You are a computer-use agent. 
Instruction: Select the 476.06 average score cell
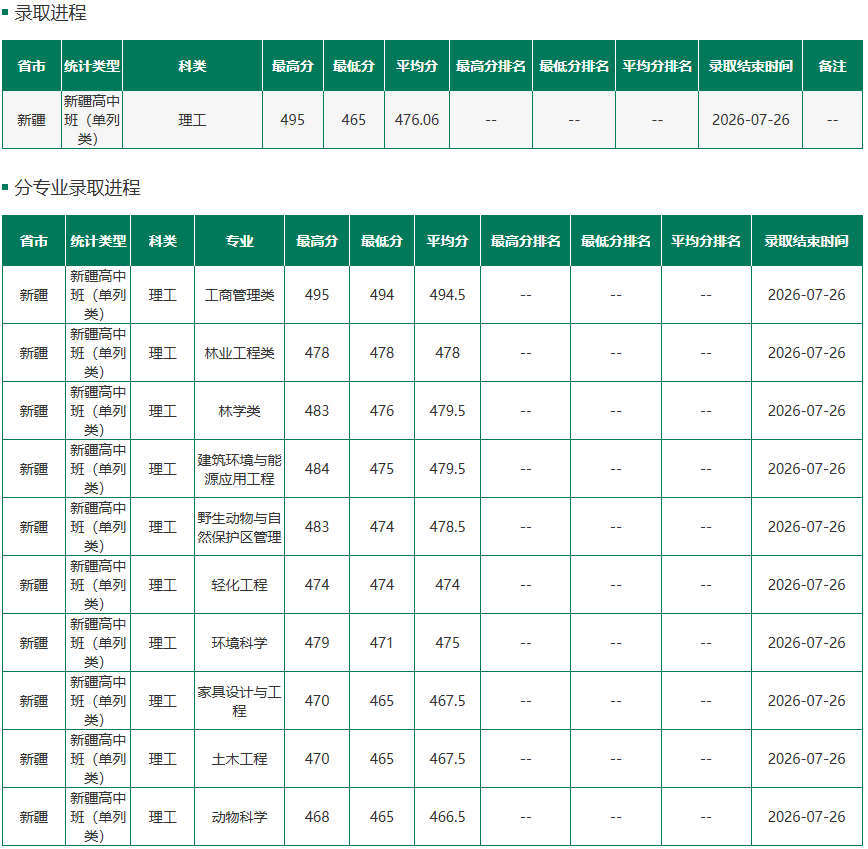pyautogui.click(x=417, y=120)
